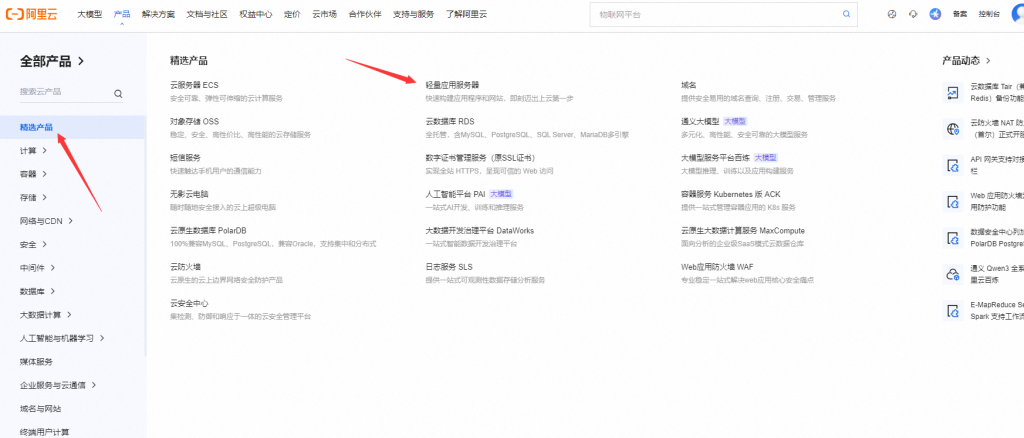1024x438 pixels.
Task: Expand the 计算 category
Action: (44, 150)
